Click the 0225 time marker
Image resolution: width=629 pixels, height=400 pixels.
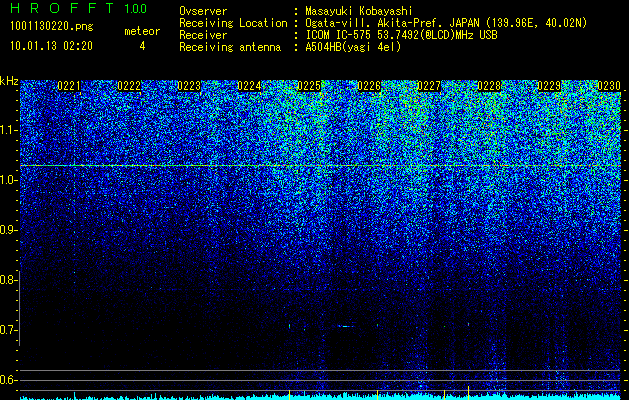tap(309, 86)
